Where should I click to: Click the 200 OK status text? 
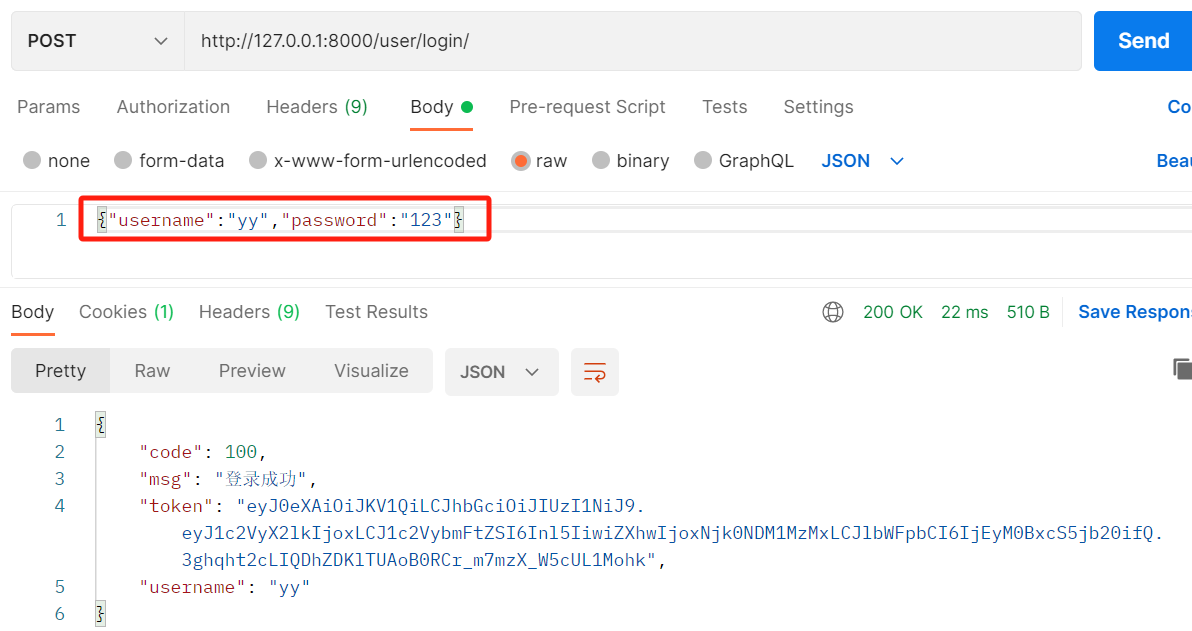(x=892, y=312)
